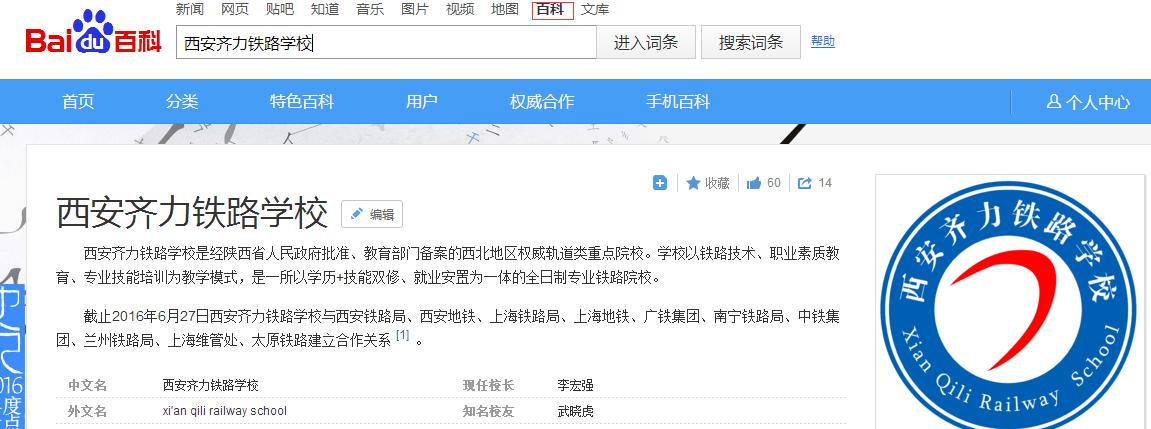Open 用户 in the navigation bar
1151x429 pixels.
point(421,102)
